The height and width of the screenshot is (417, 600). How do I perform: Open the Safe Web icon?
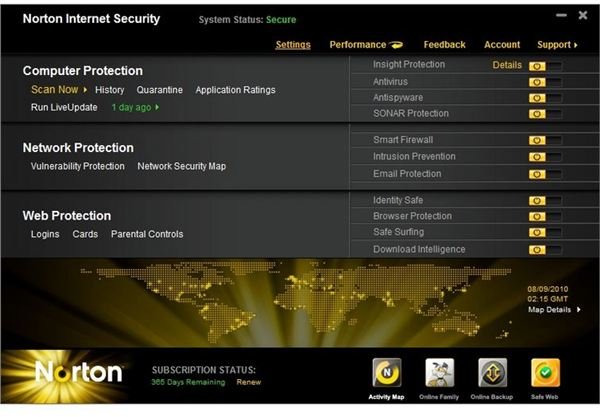(545, 372)
